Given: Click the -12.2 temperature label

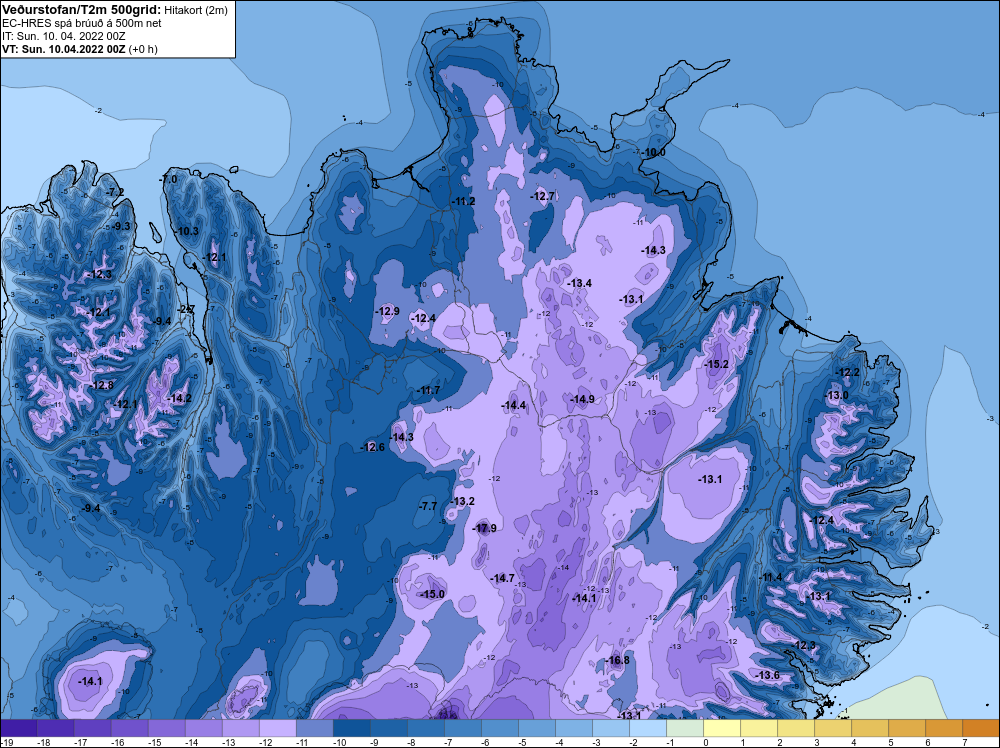Looking at the screenshot, I should [x=848, y=372].
